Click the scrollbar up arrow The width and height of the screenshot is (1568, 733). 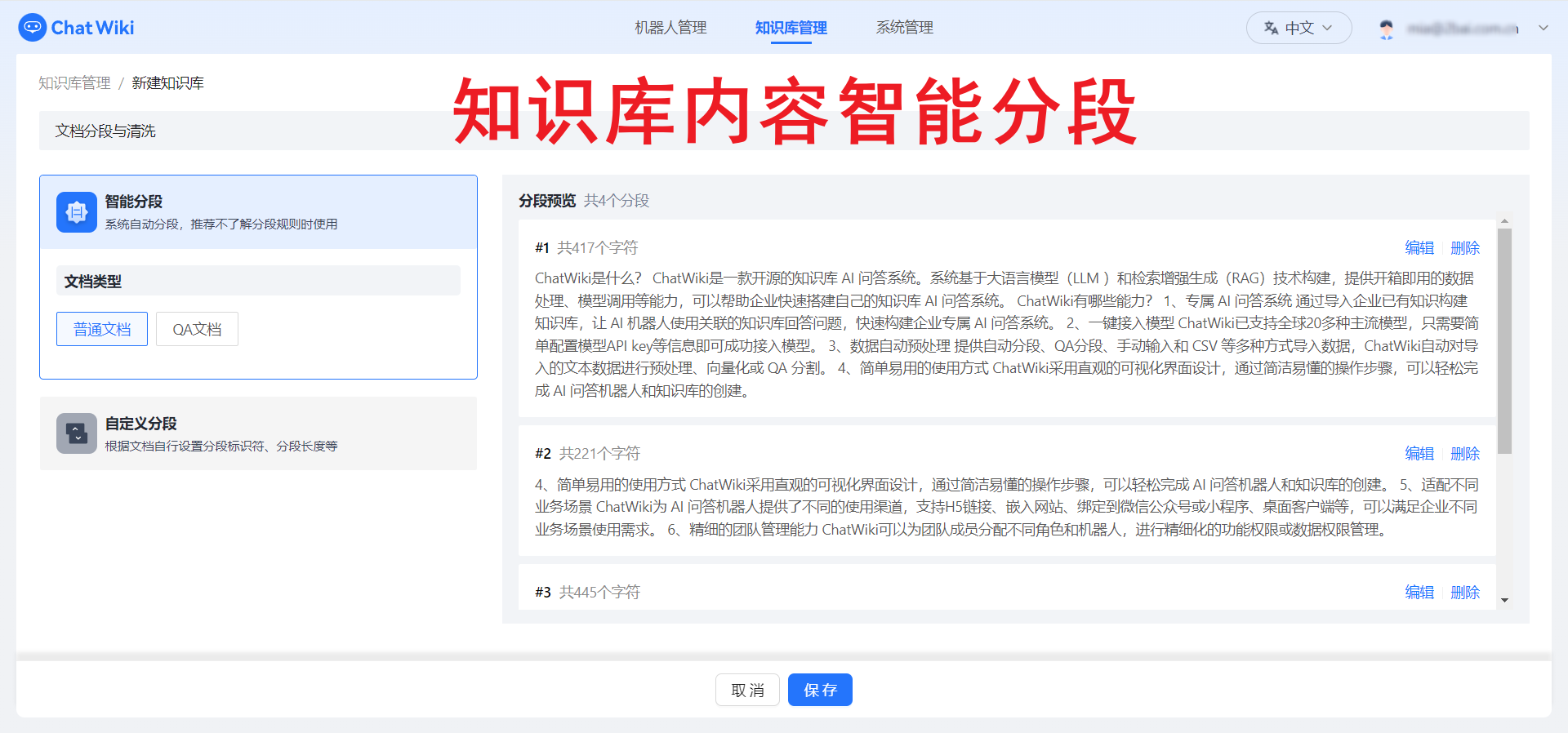1504,221
